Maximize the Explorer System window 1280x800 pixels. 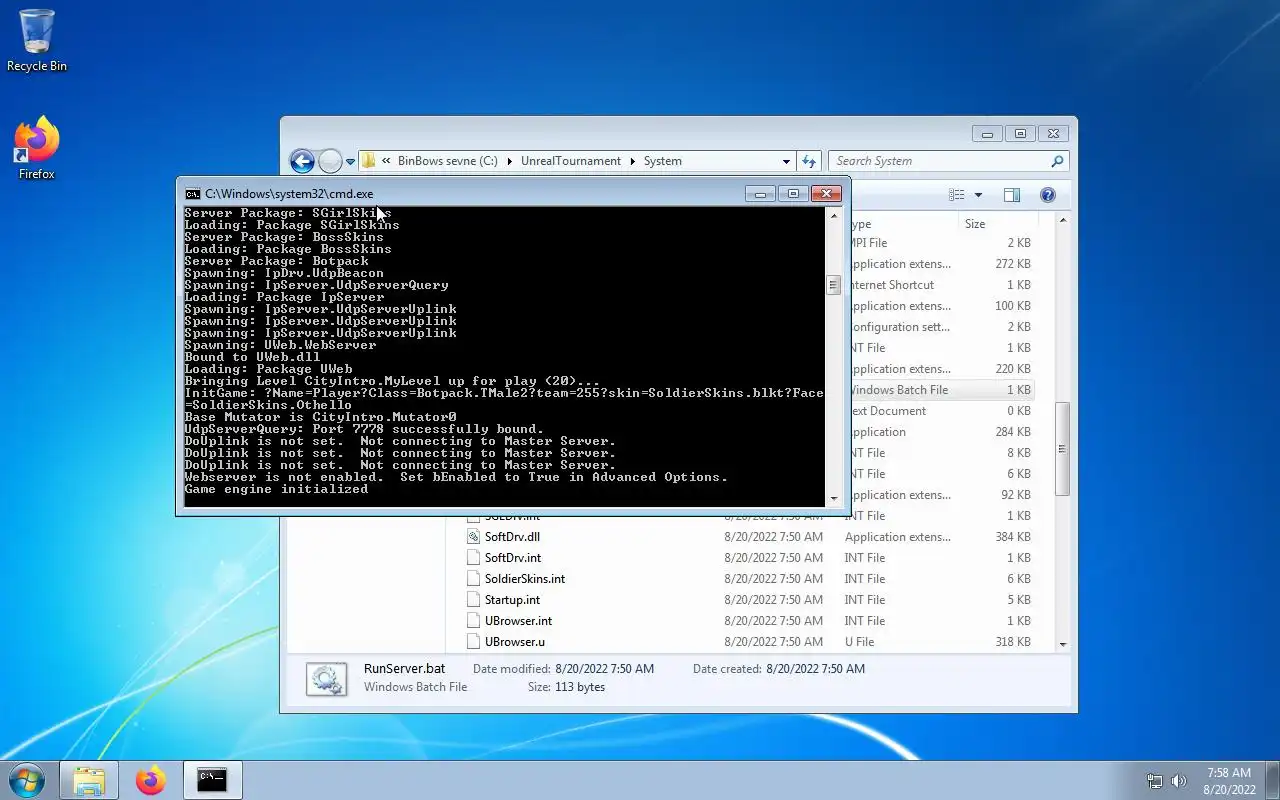pos(1020,134)
